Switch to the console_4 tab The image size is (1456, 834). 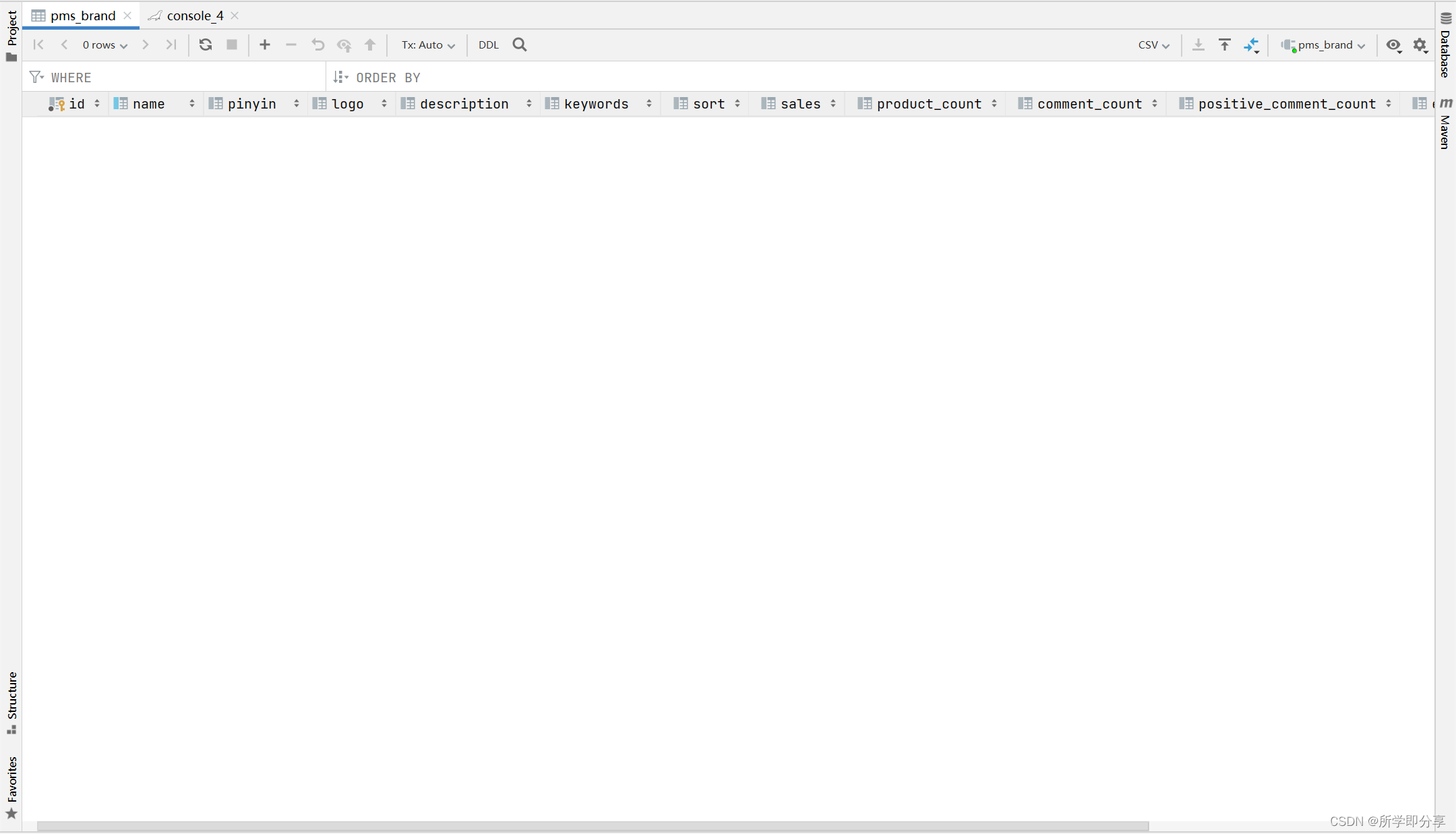(194, 16)
